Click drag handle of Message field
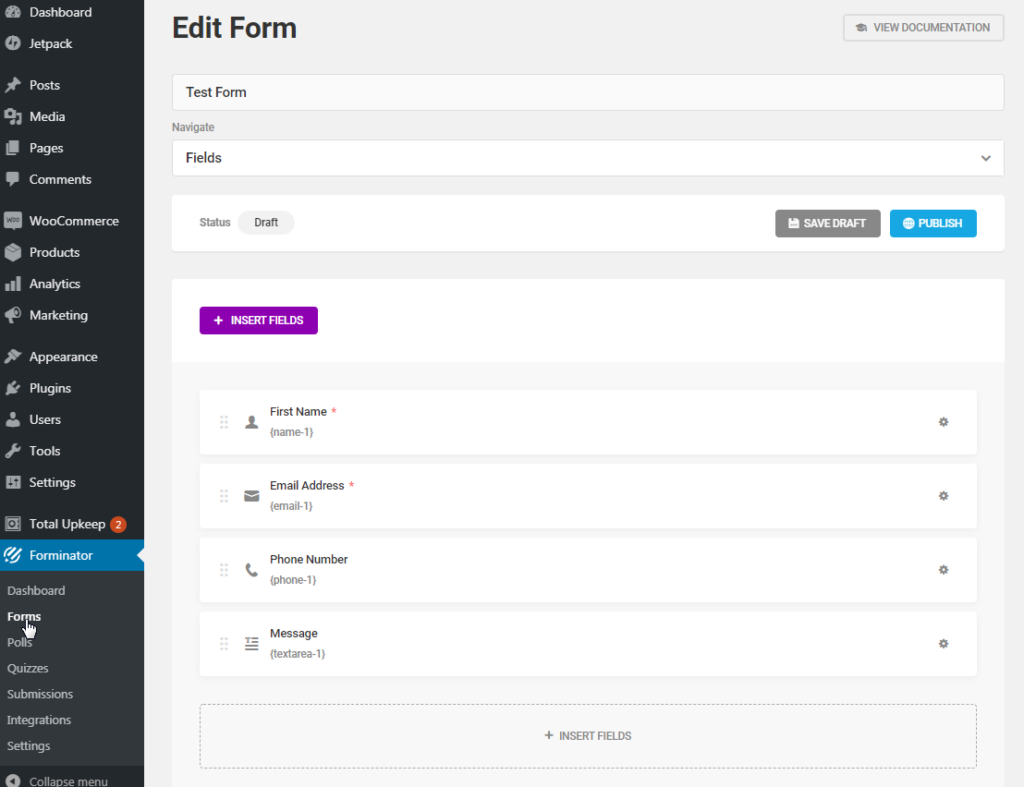This screenshot has height=787, width=1024. 224,644
